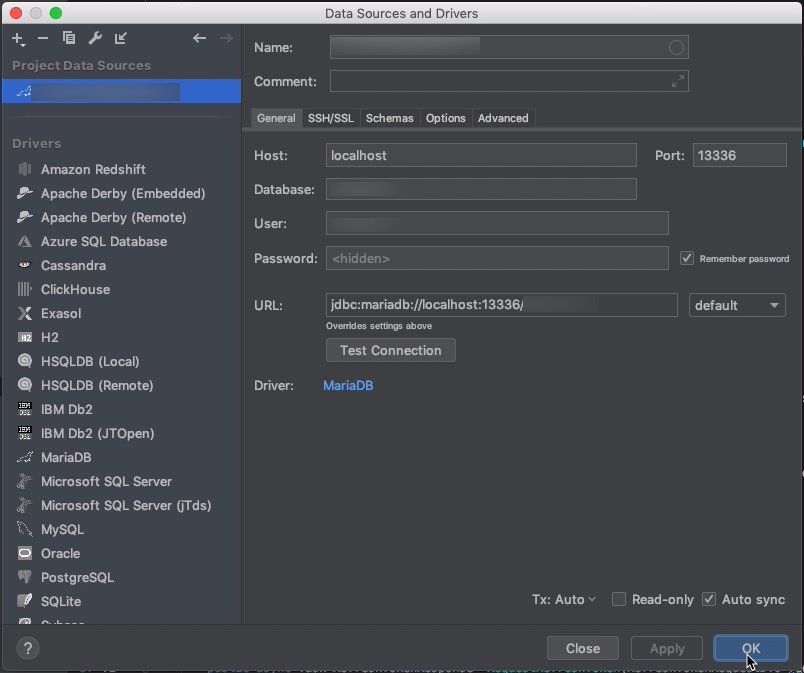Switch to General tab

point(276,118)
